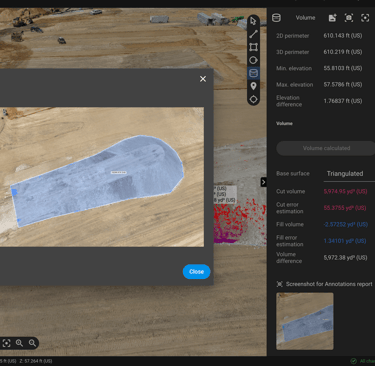Select Volume difference value 5,972.38 yd³

click(345, 258)
